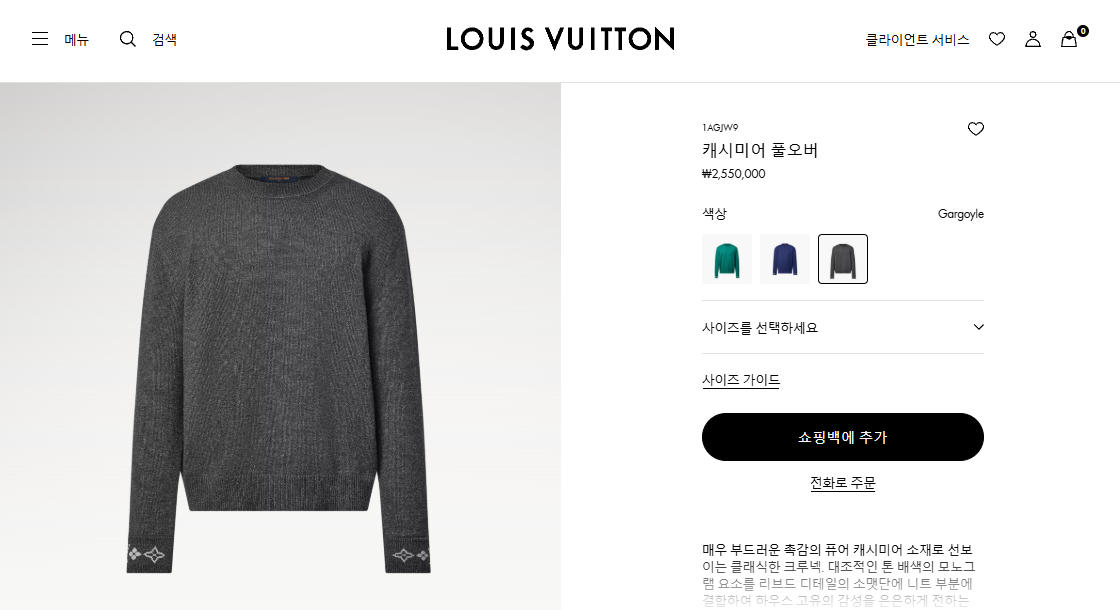The height and width of the screenshot is (610, 1120).
Task: Open the 사이즈 가이드 link
Action: [741, 380]
